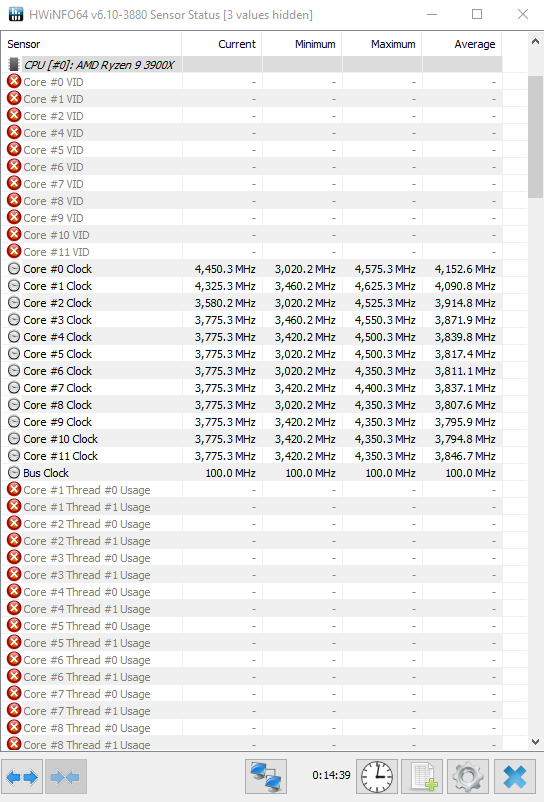Click the collapse columns arrows button

66,777
